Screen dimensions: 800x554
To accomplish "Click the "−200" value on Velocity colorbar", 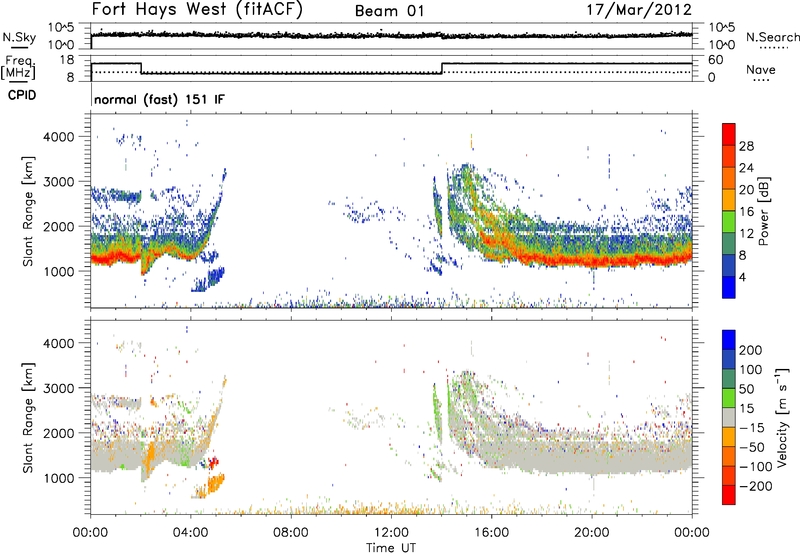I will 756,486.
